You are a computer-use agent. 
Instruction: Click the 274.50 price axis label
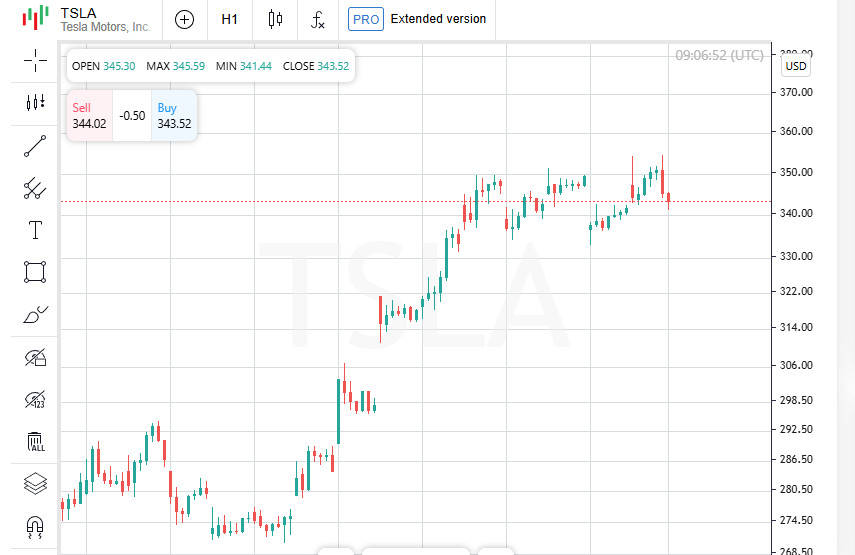[x=796, y=520]
